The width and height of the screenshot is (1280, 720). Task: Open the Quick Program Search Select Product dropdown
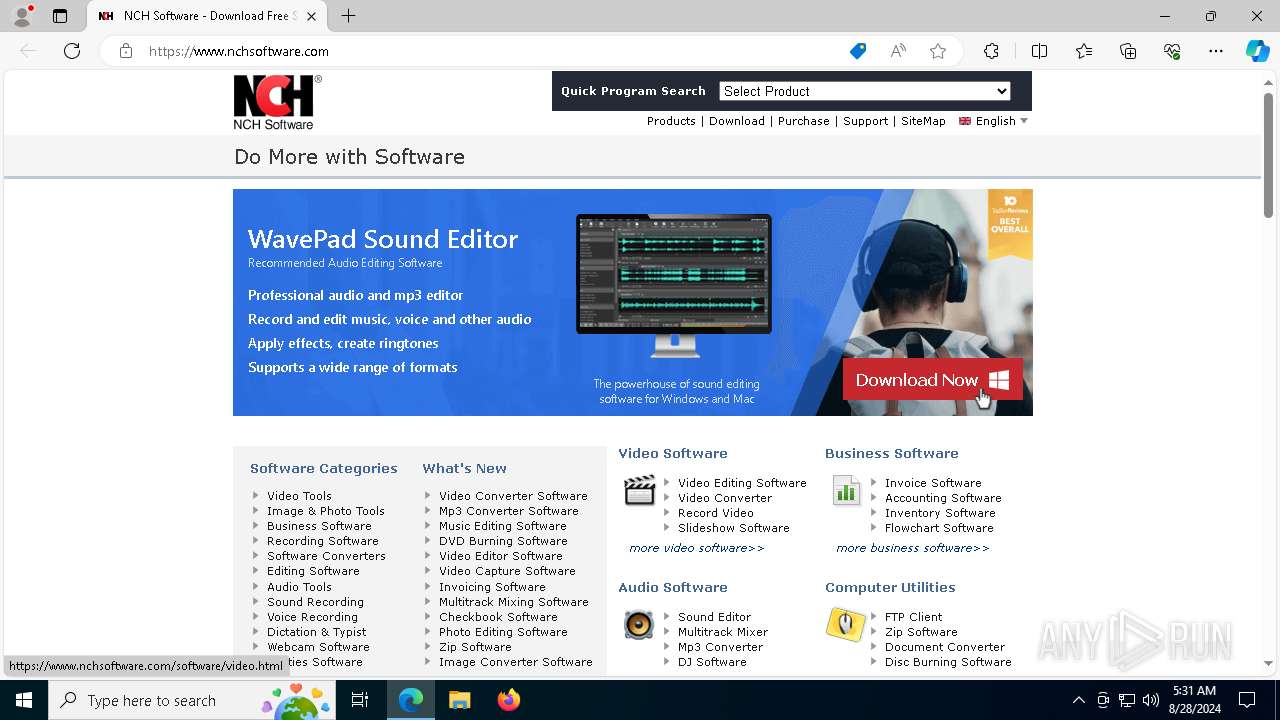(865, 91)
